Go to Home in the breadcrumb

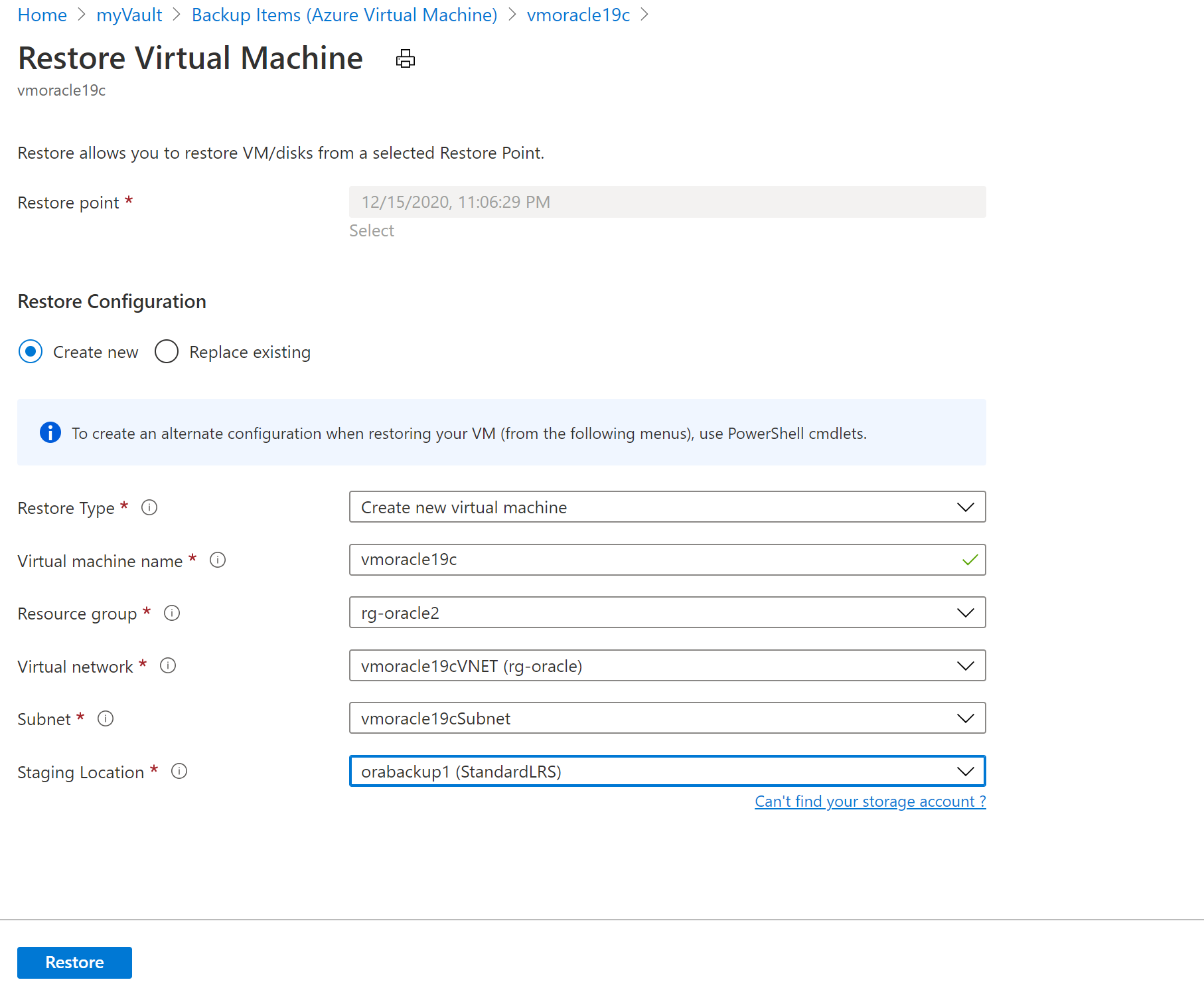(x=42, y=15)
